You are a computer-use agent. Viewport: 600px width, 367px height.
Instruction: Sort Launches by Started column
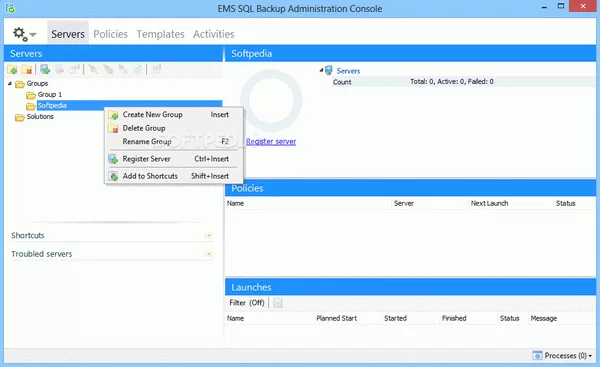click(x=411, y=318)
